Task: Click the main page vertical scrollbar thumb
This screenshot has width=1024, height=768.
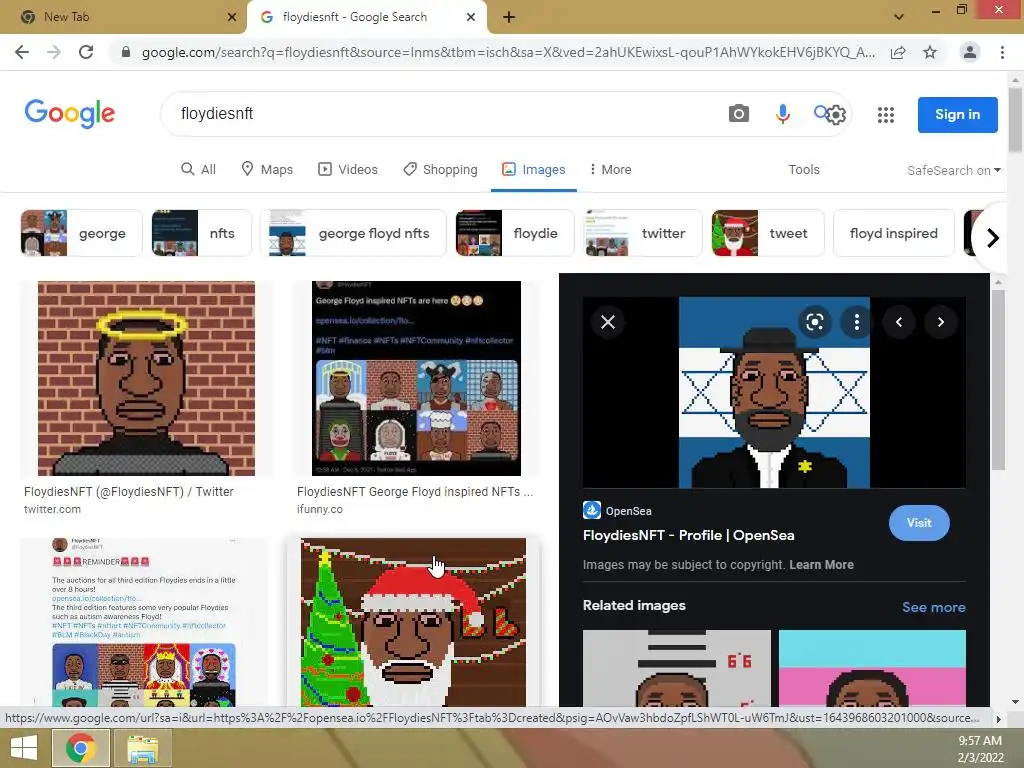Action: (1015, 119)
